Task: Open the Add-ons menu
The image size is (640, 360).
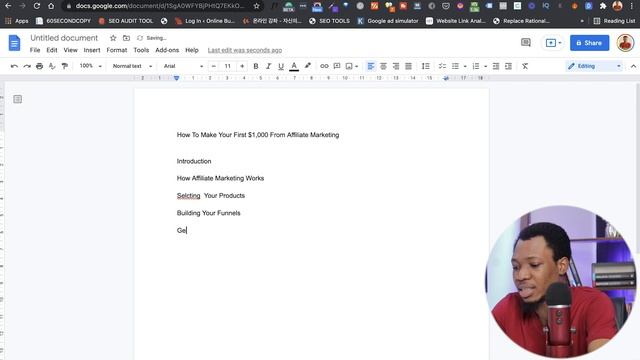Action: pos(167,50)
